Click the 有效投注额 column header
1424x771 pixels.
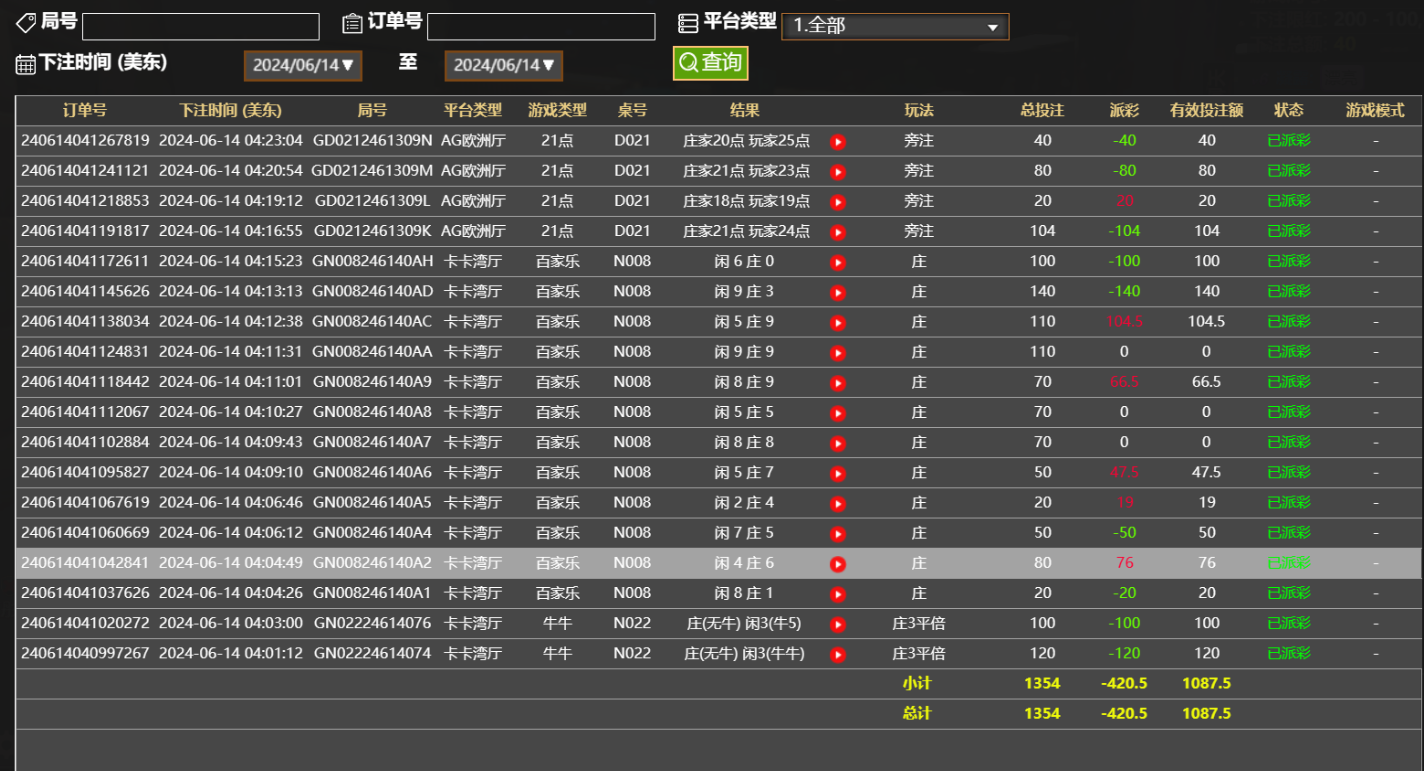coord(1206,111)
